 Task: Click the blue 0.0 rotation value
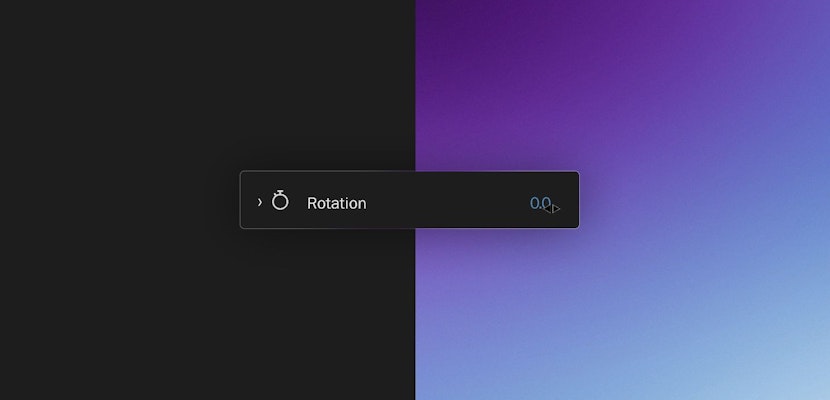click(540, 203)
